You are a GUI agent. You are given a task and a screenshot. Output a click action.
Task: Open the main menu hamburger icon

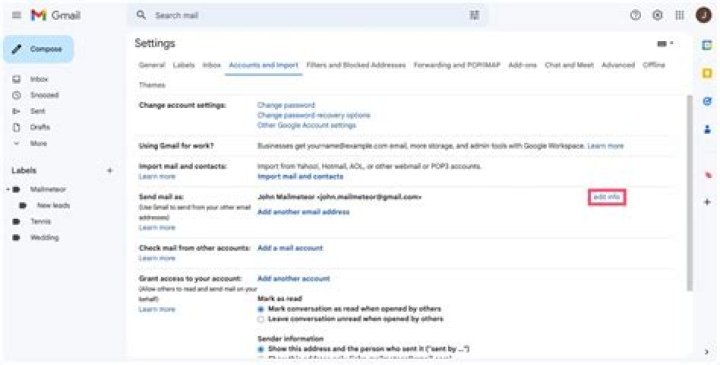click(x=17, y=15)
